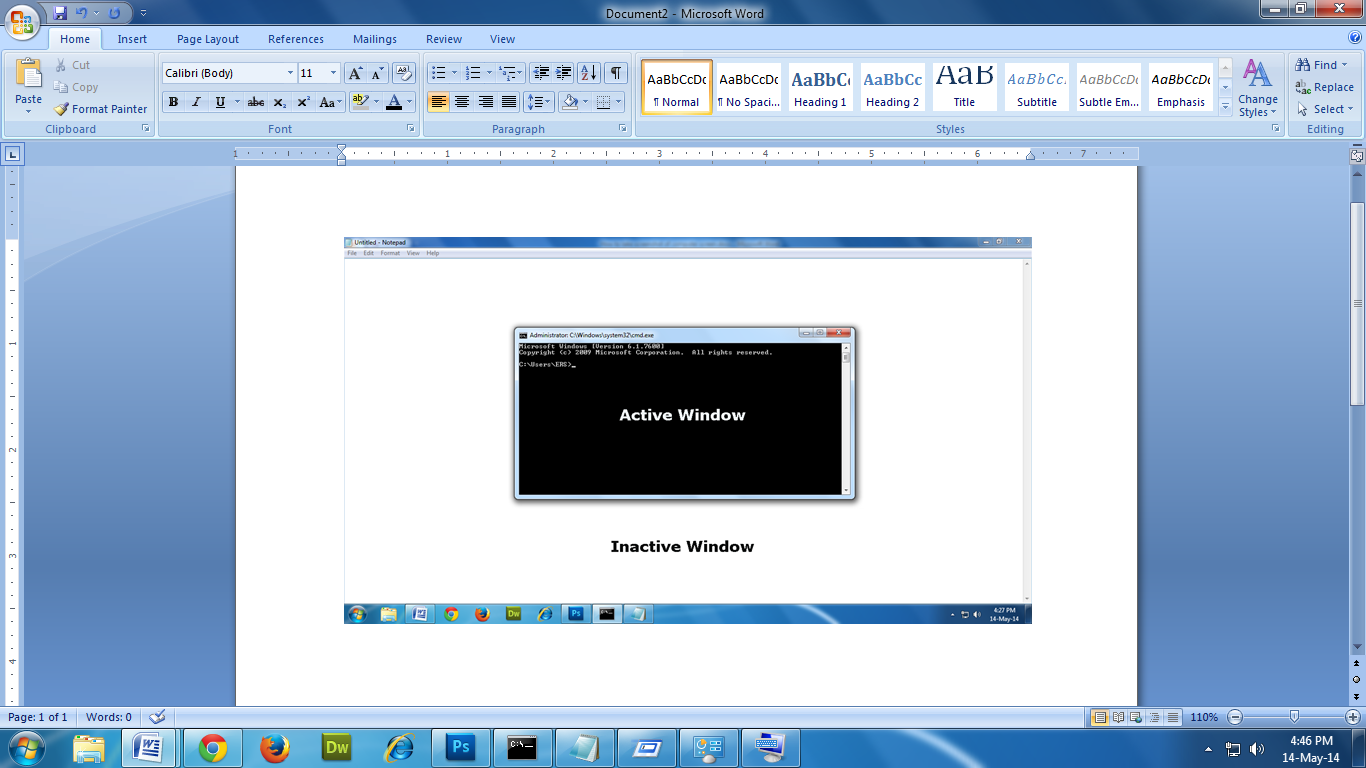
Task: Open the View tab
Action: click(503, 39)
